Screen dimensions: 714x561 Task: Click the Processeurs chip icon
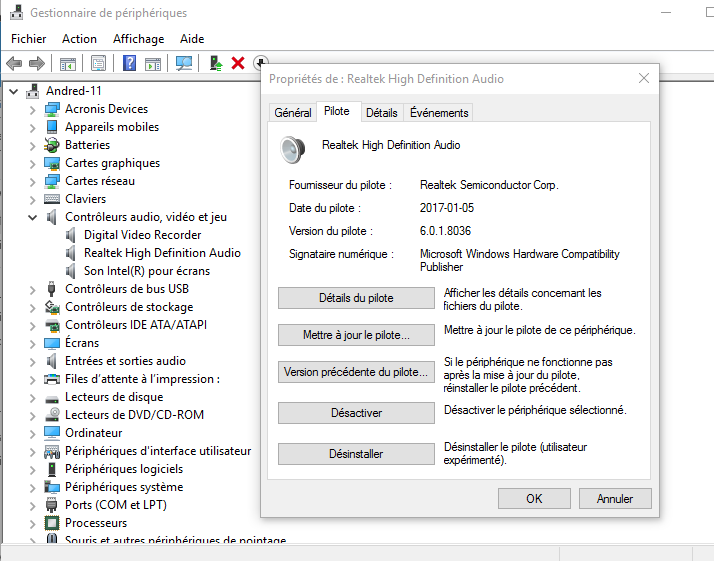tap(52, 523)
